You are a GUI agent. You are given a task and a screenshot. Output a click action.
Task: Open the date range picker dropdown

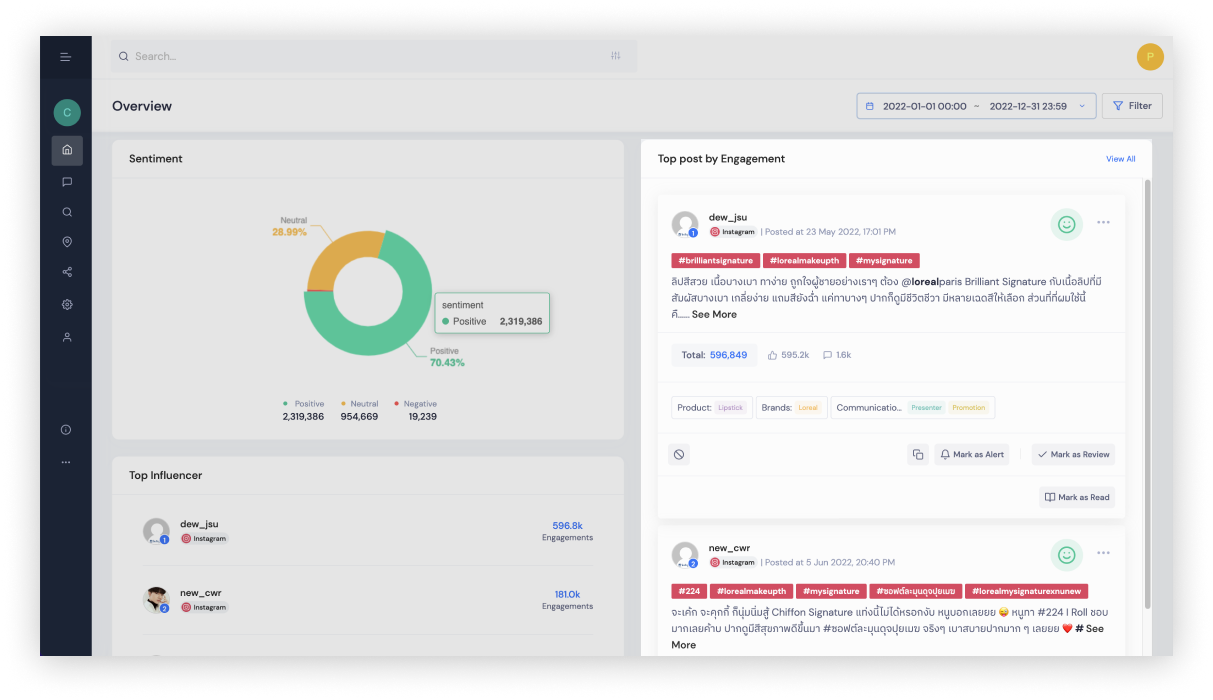(x=975, y=106)
